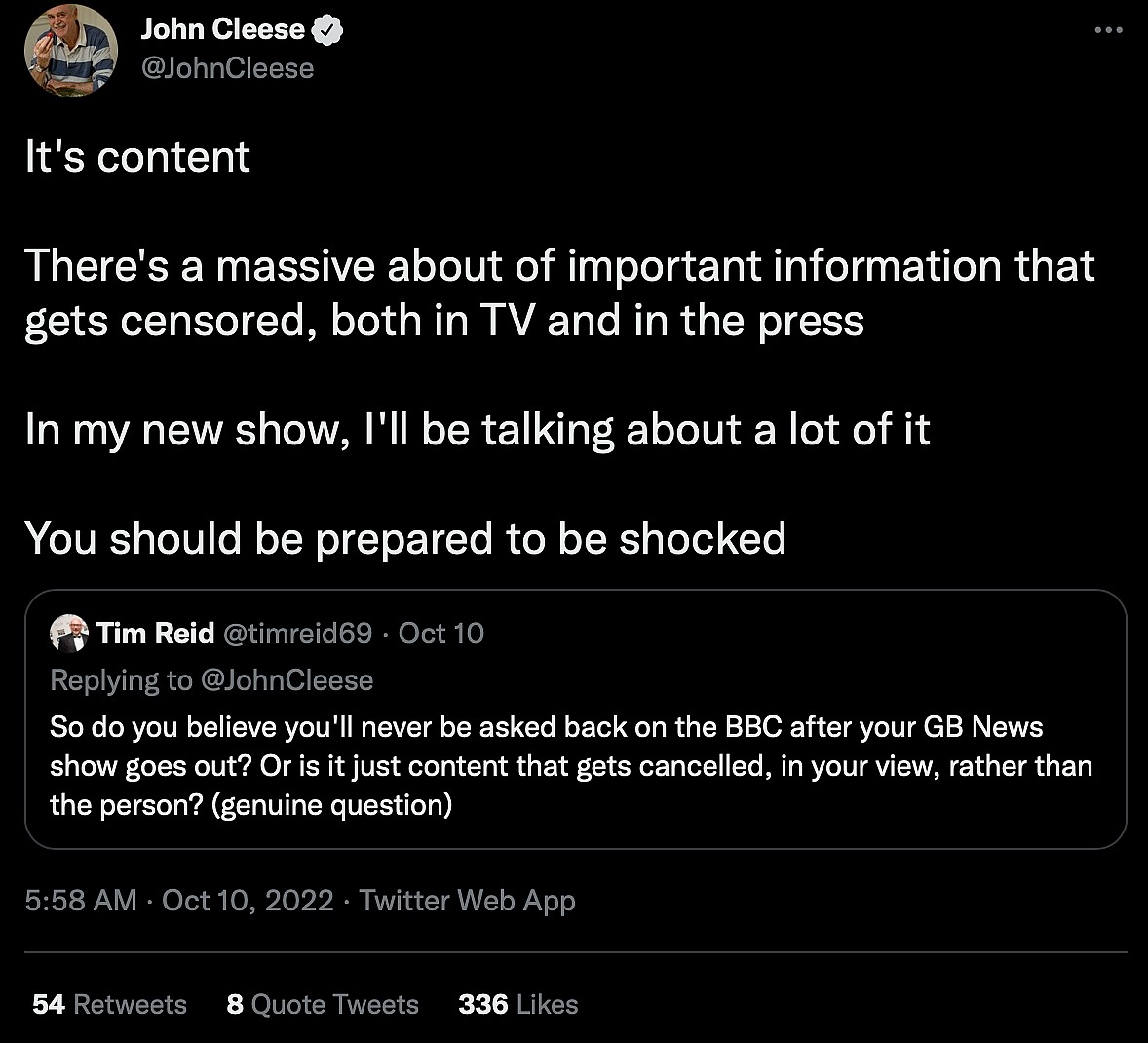Click the verified badge beside John Cleese
Image resolution: width=1148 pixels, height=1043 pixels.
pyautogui.click(x=327, y=30)
